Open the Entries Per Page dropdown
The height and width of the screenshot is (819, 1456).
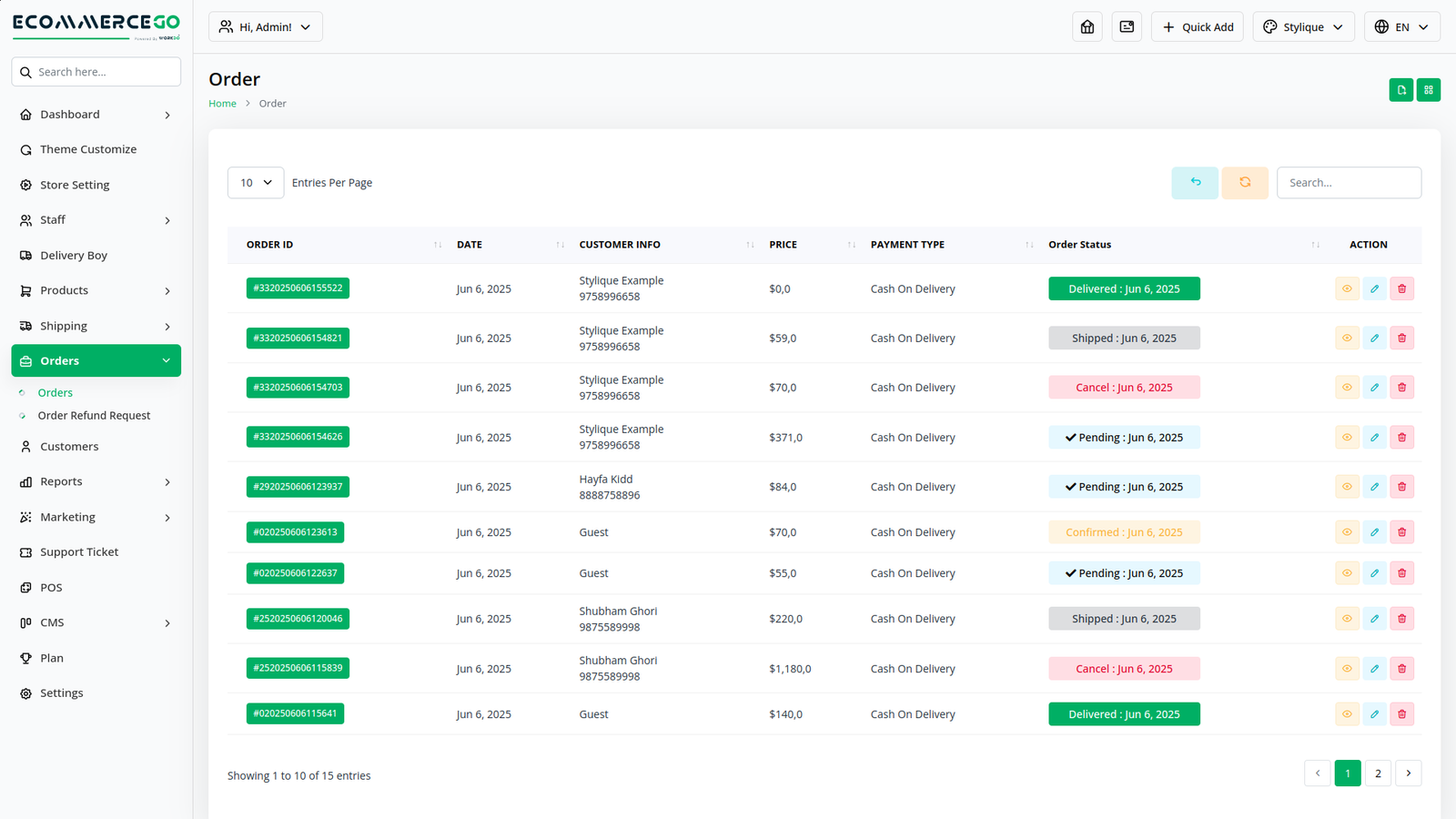pos(256,183)
